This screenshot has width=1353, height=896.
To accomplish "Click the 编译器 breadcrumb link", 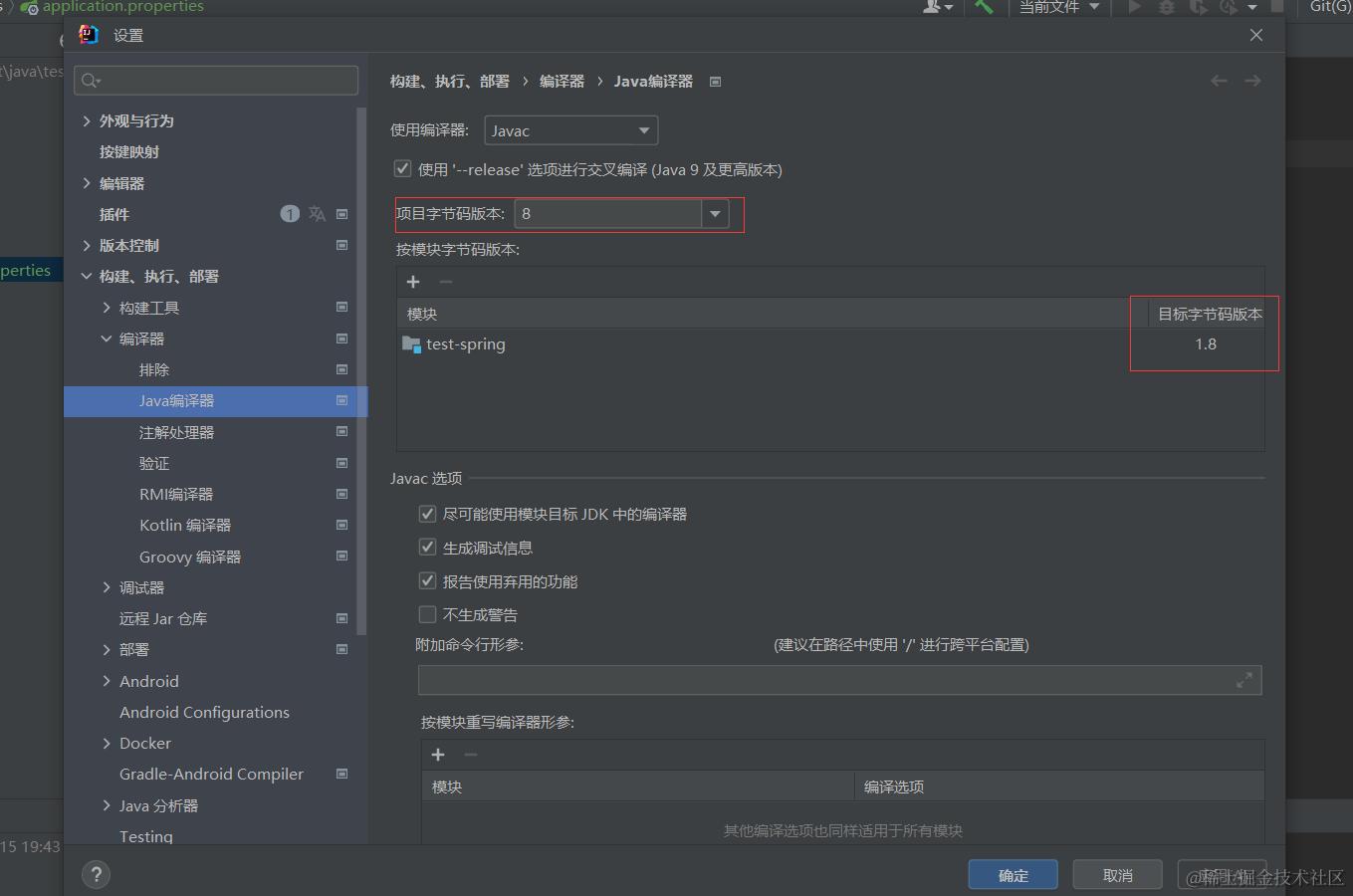I will coord(562,82).
